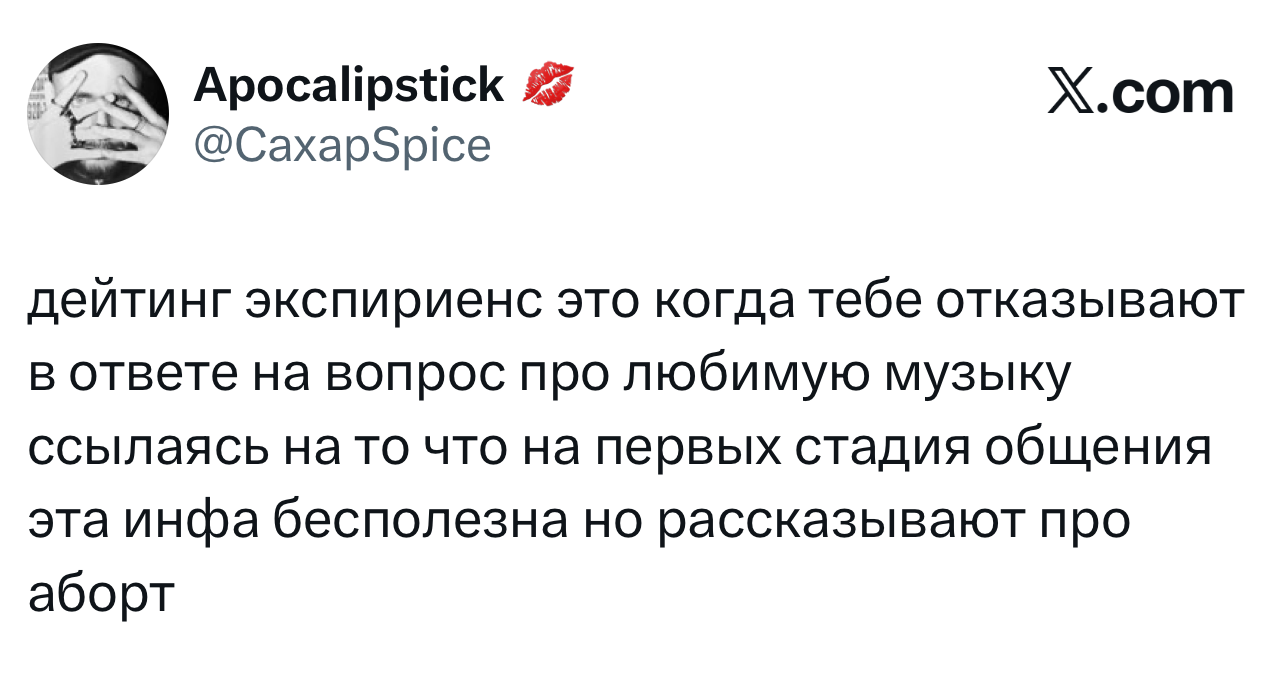
Task: Click the word "отказывают" in first line
Action: tap(1089, 302)
